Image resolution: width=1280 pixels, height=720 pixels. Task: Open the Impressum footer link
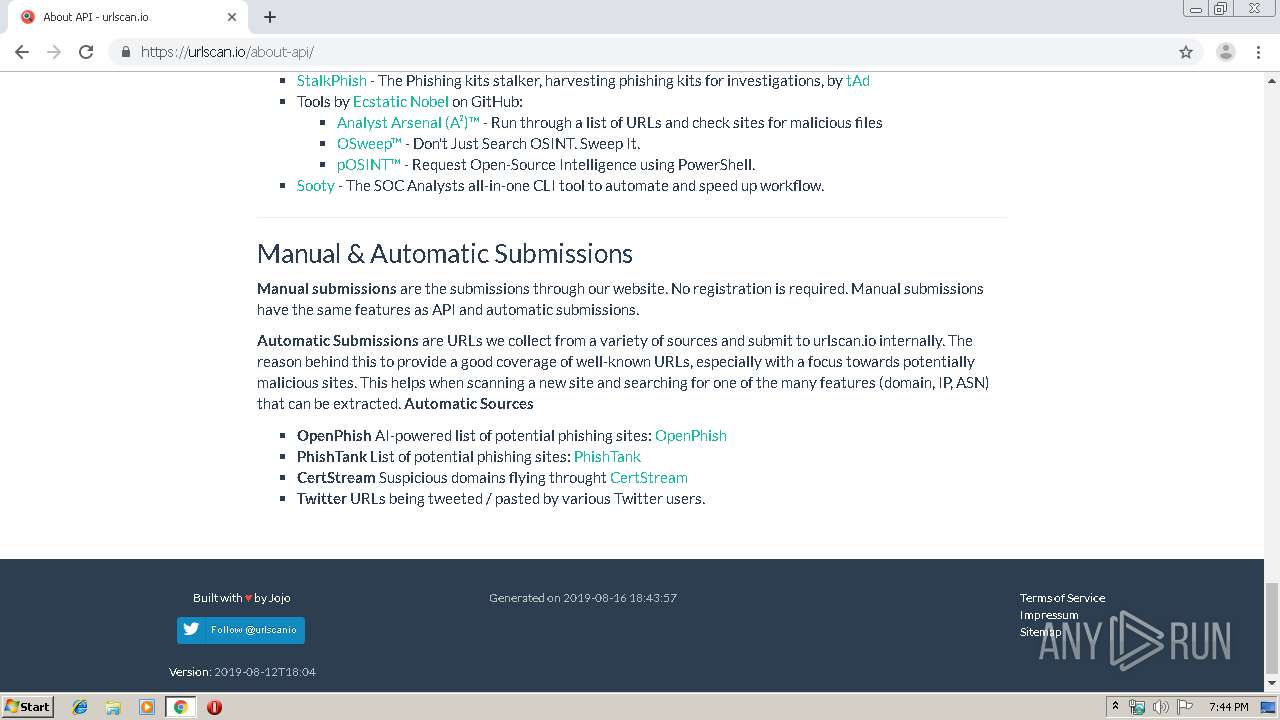click(1049, 615)
